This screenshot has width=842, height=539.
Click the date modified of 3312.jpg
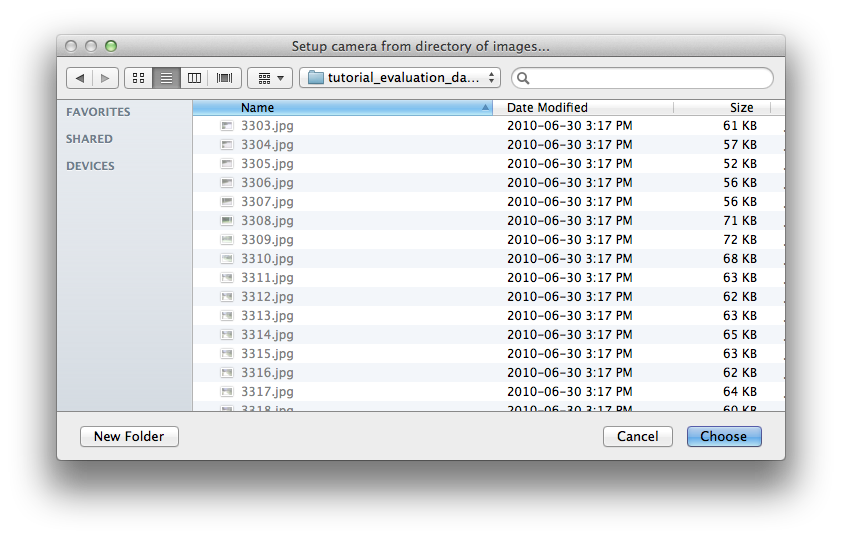[570, 297]
